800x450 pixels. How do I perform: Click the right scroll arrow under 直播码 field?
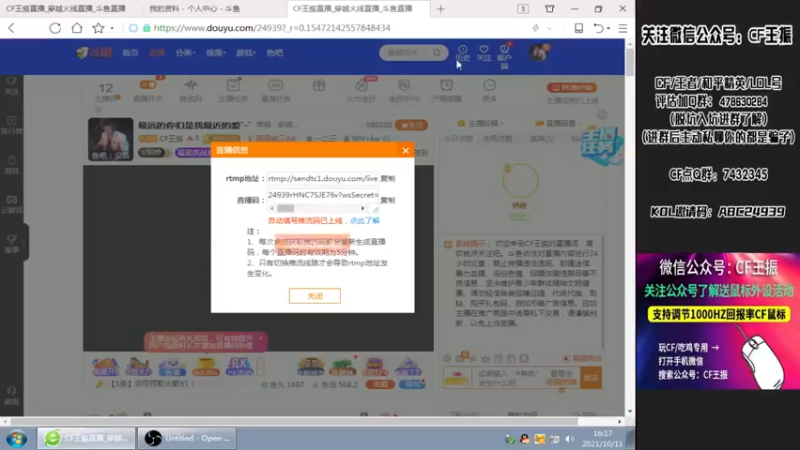pyautogui.click(x=362, y=208)
